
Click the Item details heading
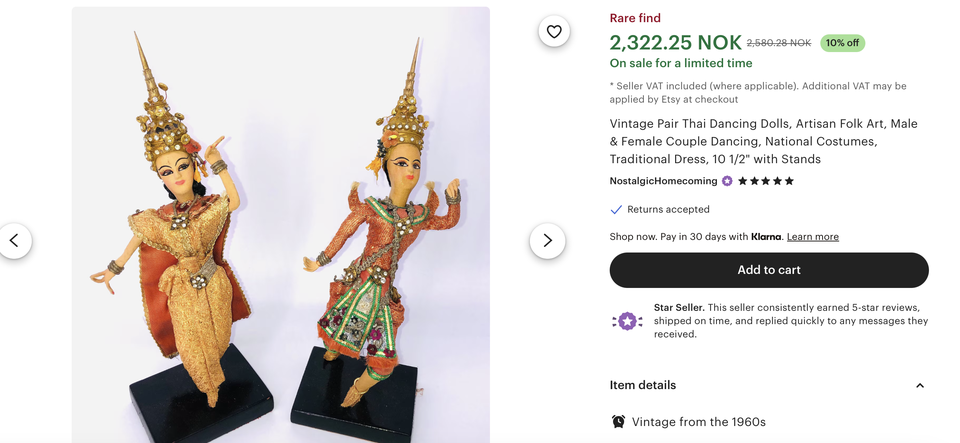pos(643,385)
